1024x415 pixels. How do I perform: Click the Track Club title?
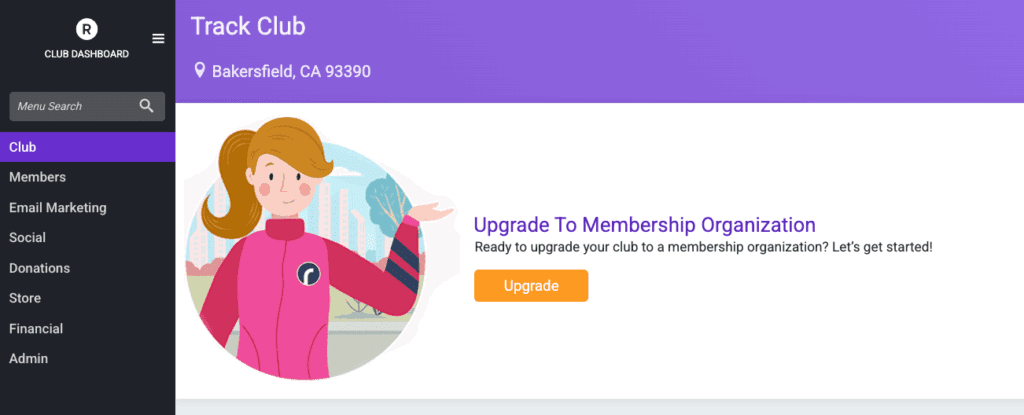tap(248, 26)
